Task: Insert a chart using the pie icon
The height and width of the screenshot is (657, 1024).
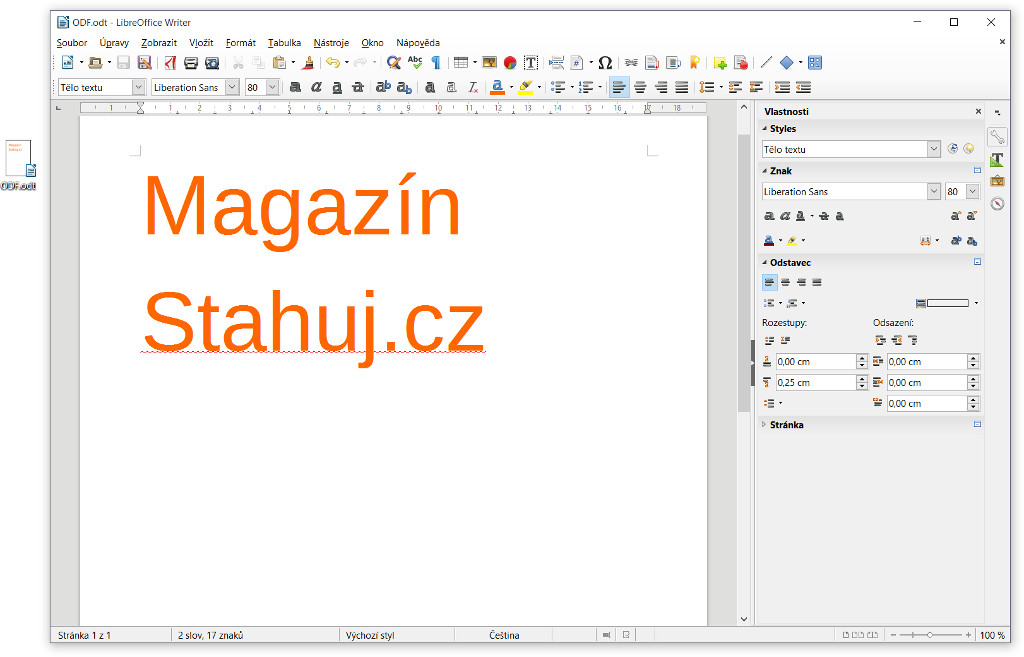Action: tap(510, 63)
